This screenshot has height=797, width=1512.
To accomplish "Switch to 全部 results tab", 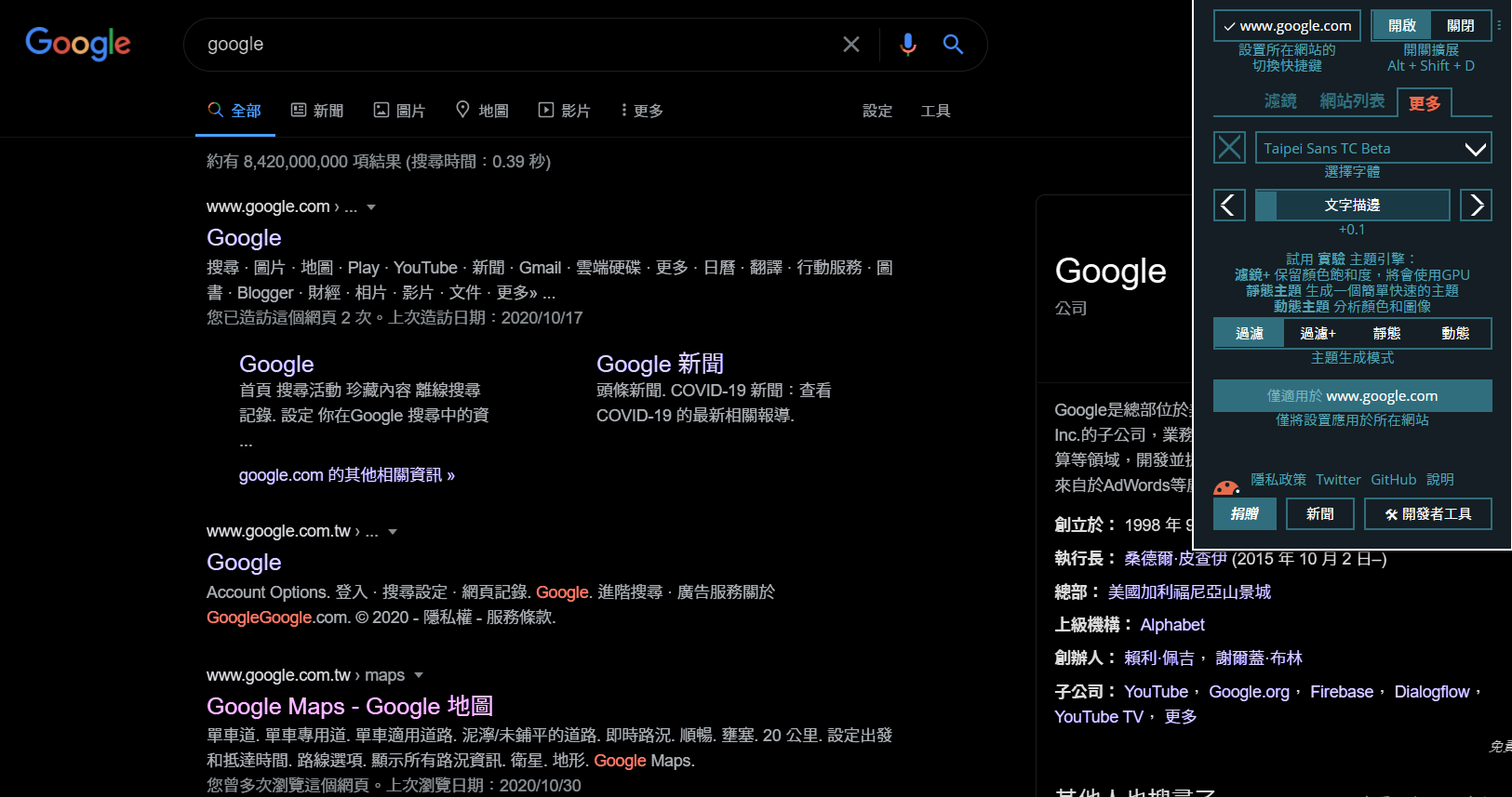I will click(x=234, y=111).
